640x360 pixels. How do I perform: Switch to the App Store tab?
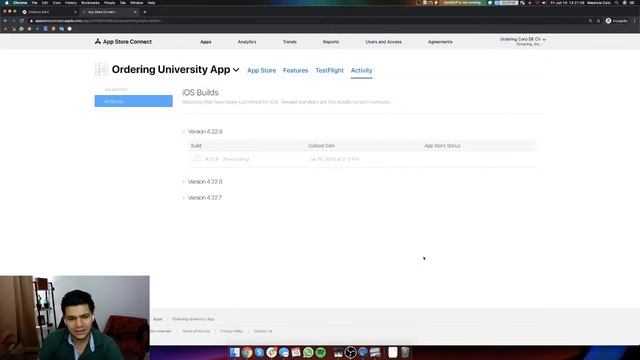tap(262, 71)
